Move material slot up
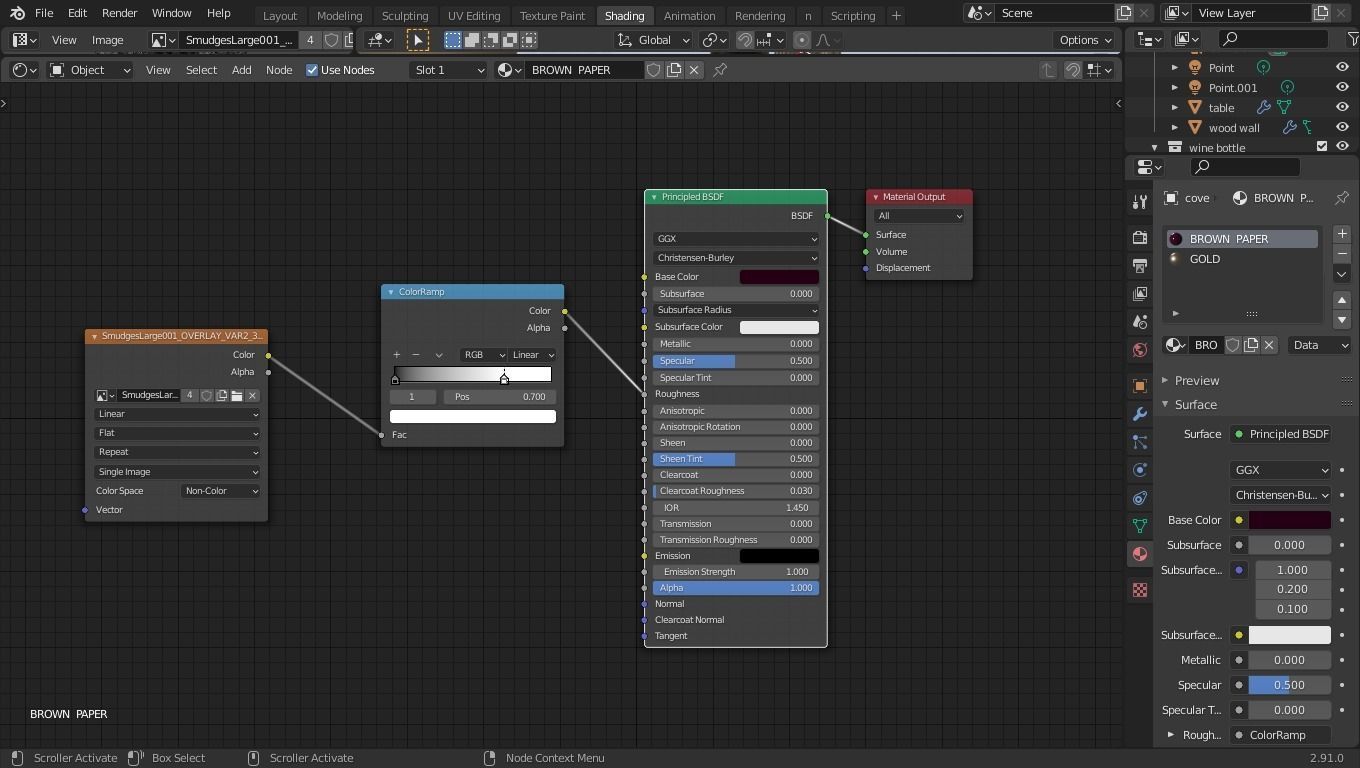Viewport: 1360px width, 768px height. click(1342, 300)
